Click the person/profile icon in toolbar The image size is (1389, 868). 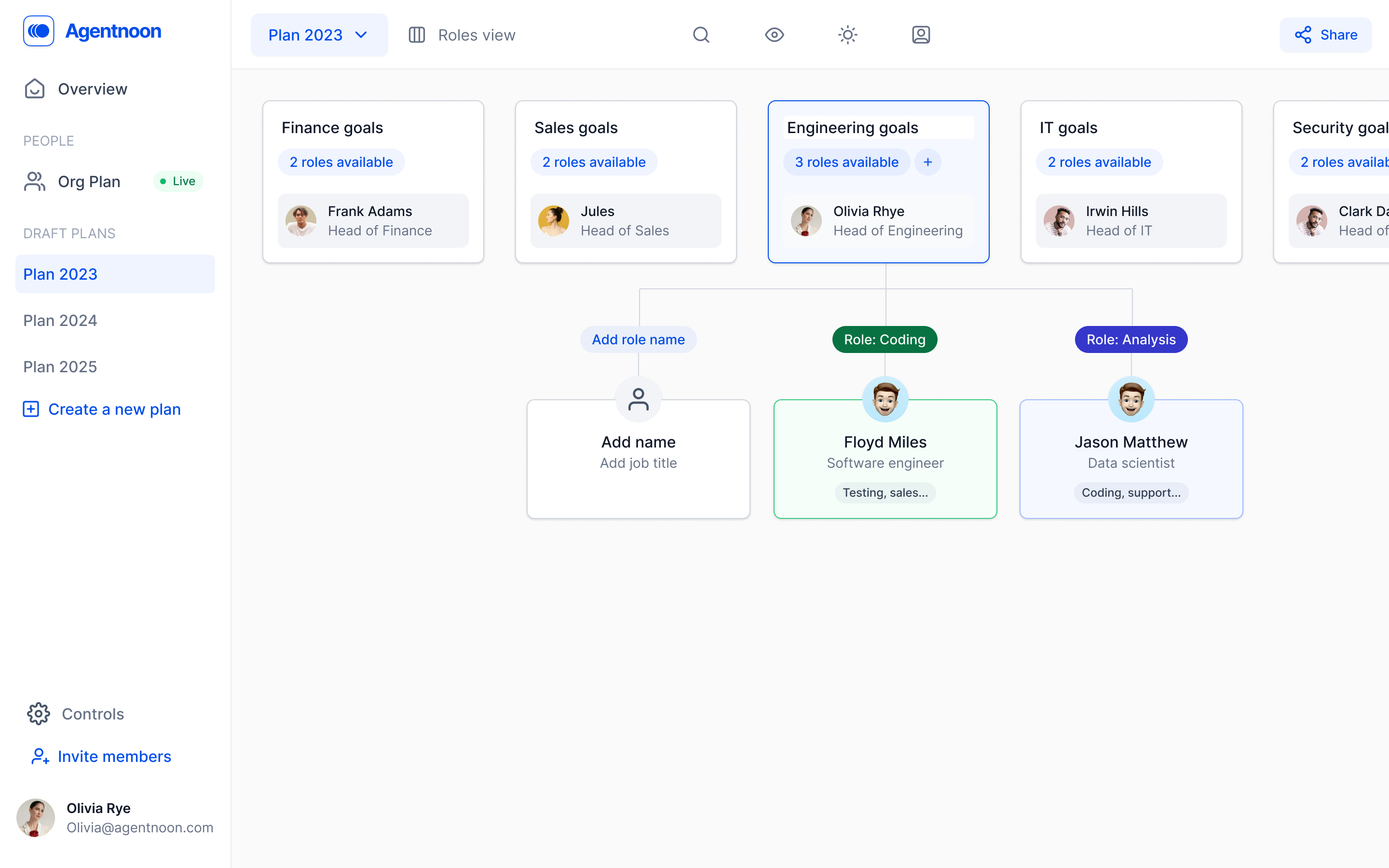point(920,35)
